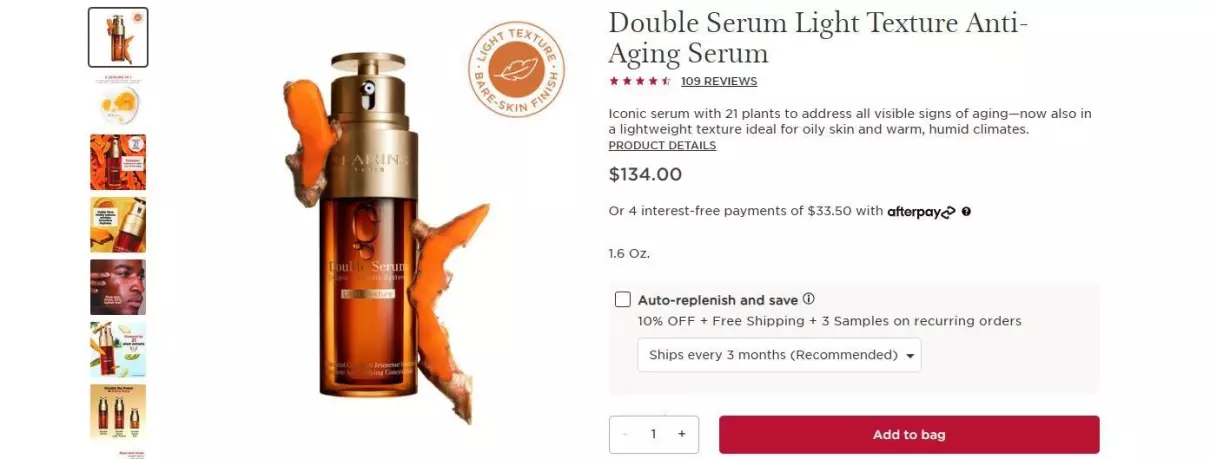Screen dimensions: 1210x459
Task: Click the Add to bag button
Action: [909, 435]
